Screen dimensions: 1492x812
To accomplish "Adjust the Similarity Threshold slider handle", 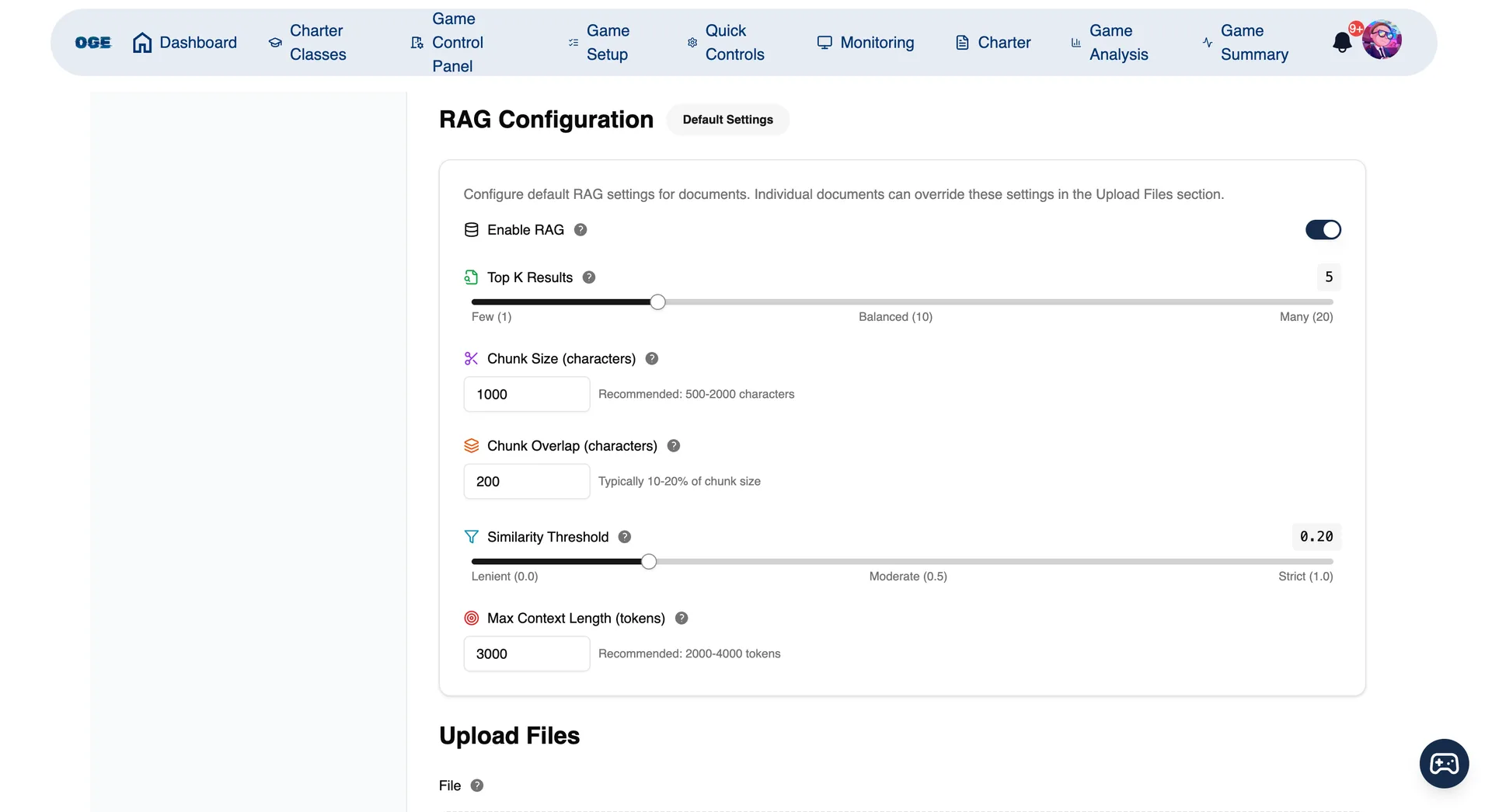I will (x=649, y=562).
